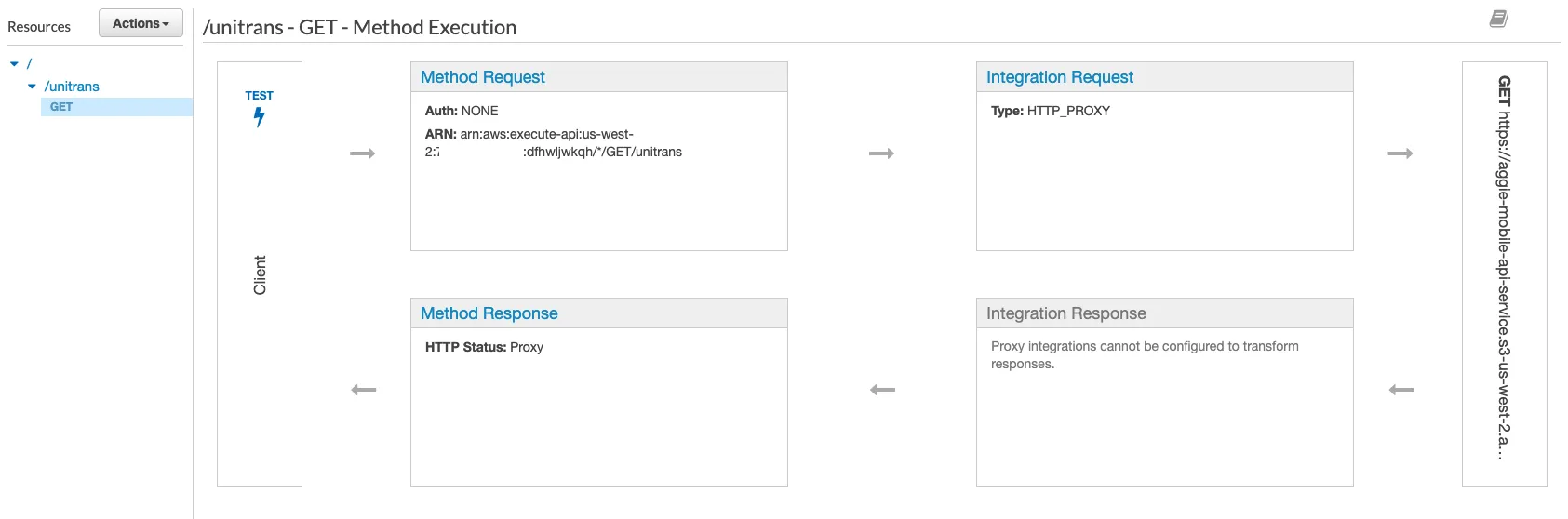
Task: Open the Integration Request settings
Action: 1059,77
